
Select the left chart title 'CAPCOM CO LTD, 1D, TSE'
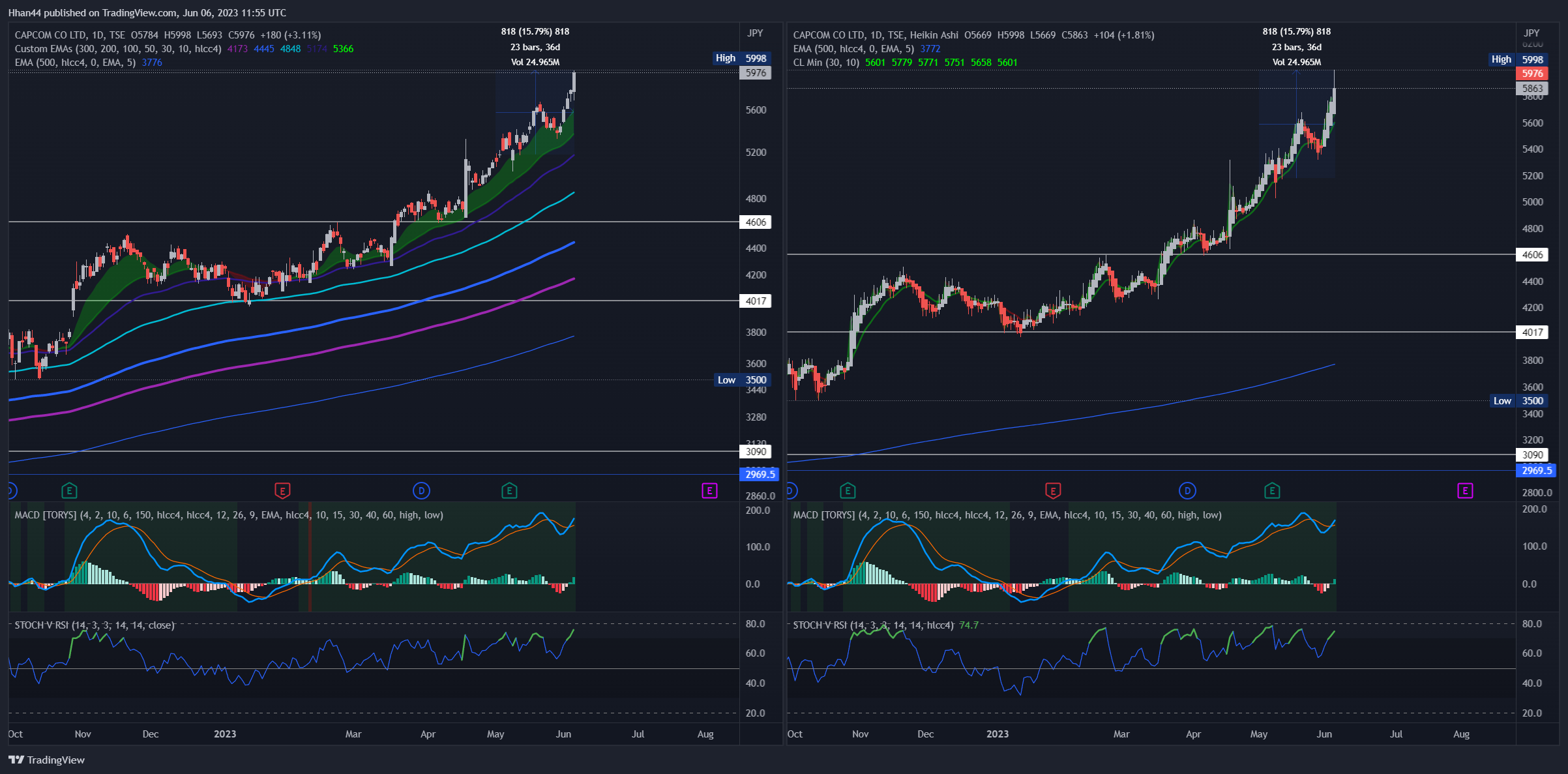pos(70,35)
